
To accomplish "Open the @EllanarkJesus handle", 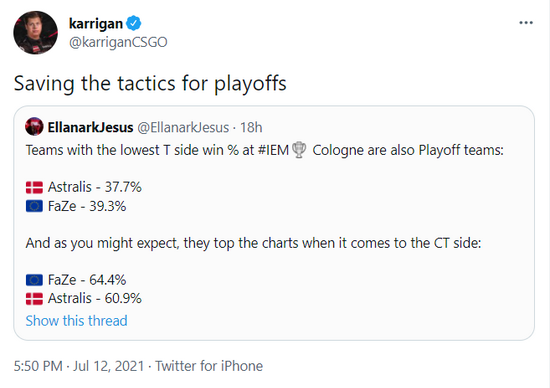I will [x=183, y=127].
